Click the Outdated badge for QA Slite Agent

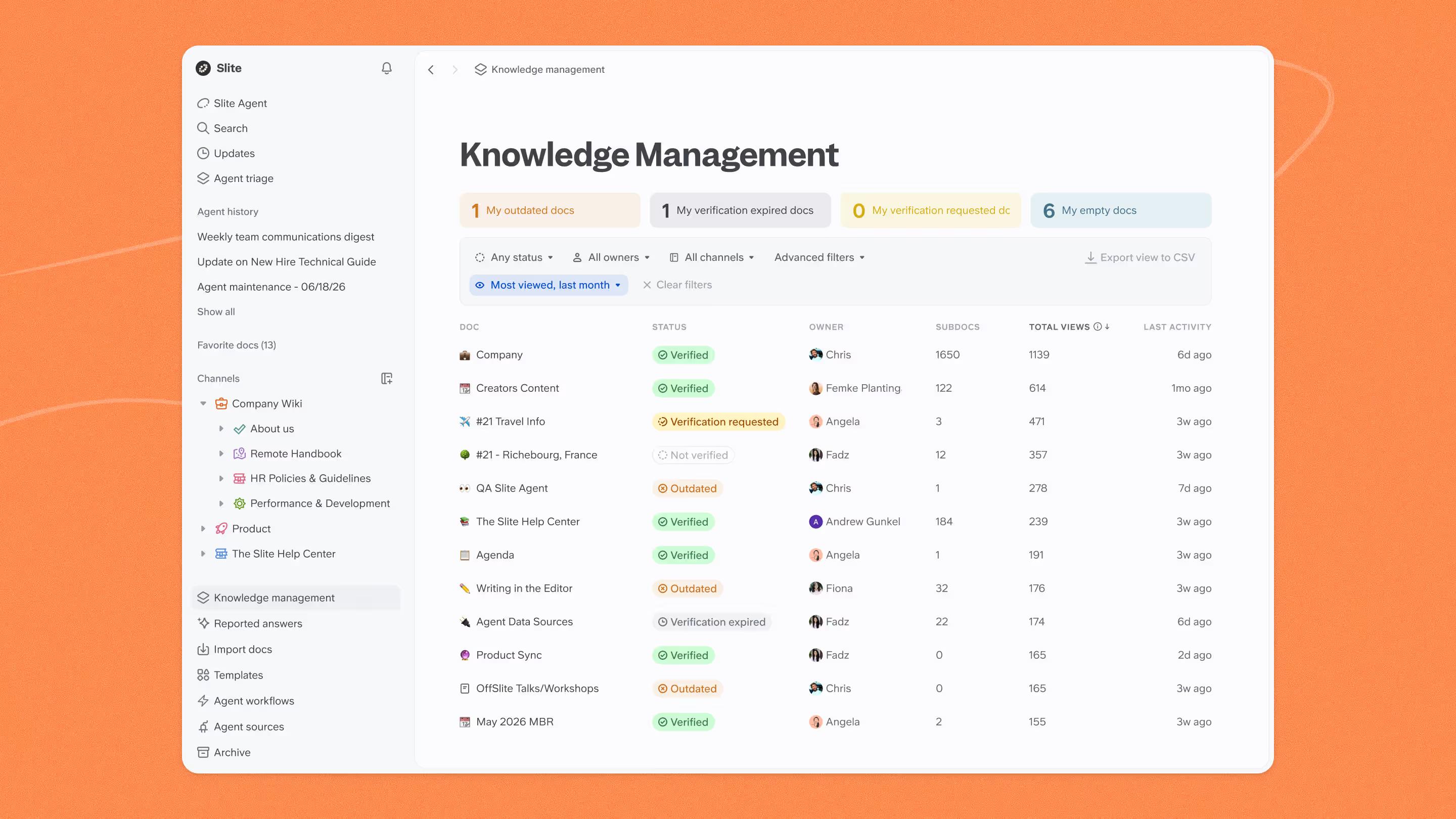point(688,488)
